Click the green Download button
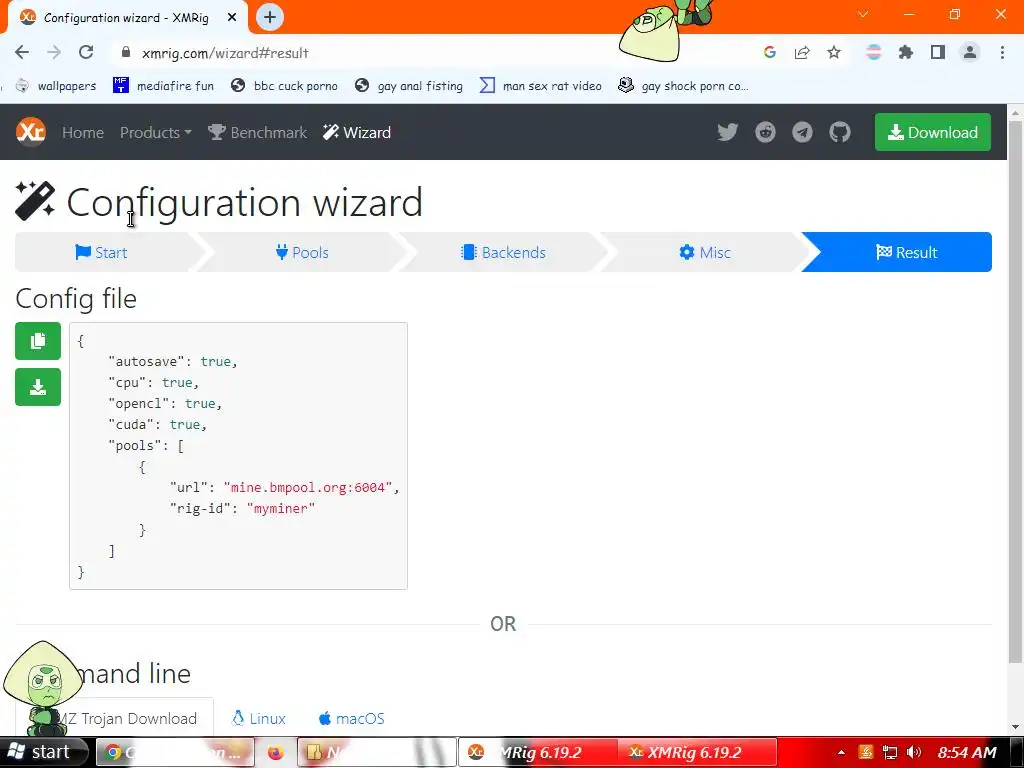Image resolution: width=1024 pixels, height=768 pixels. pyautogui.click(x=933, y=132)
